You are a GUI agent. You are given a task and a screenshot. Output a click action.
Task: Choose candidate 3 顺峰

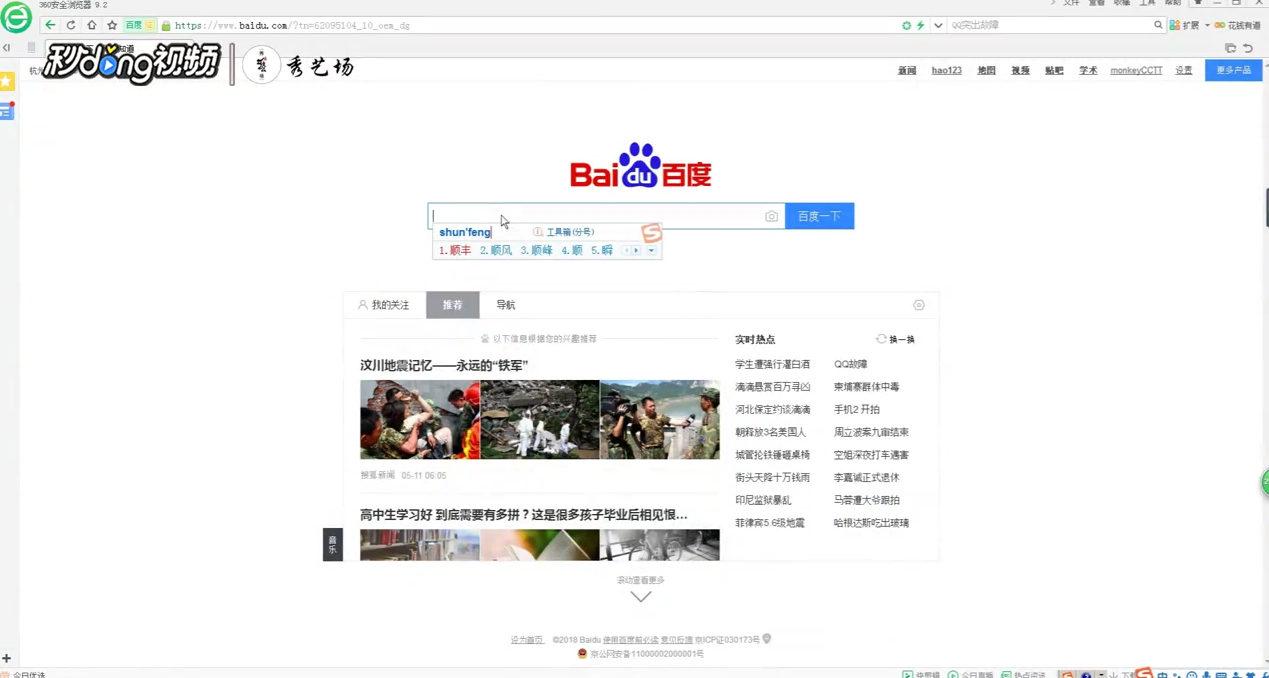coord(536,251)
